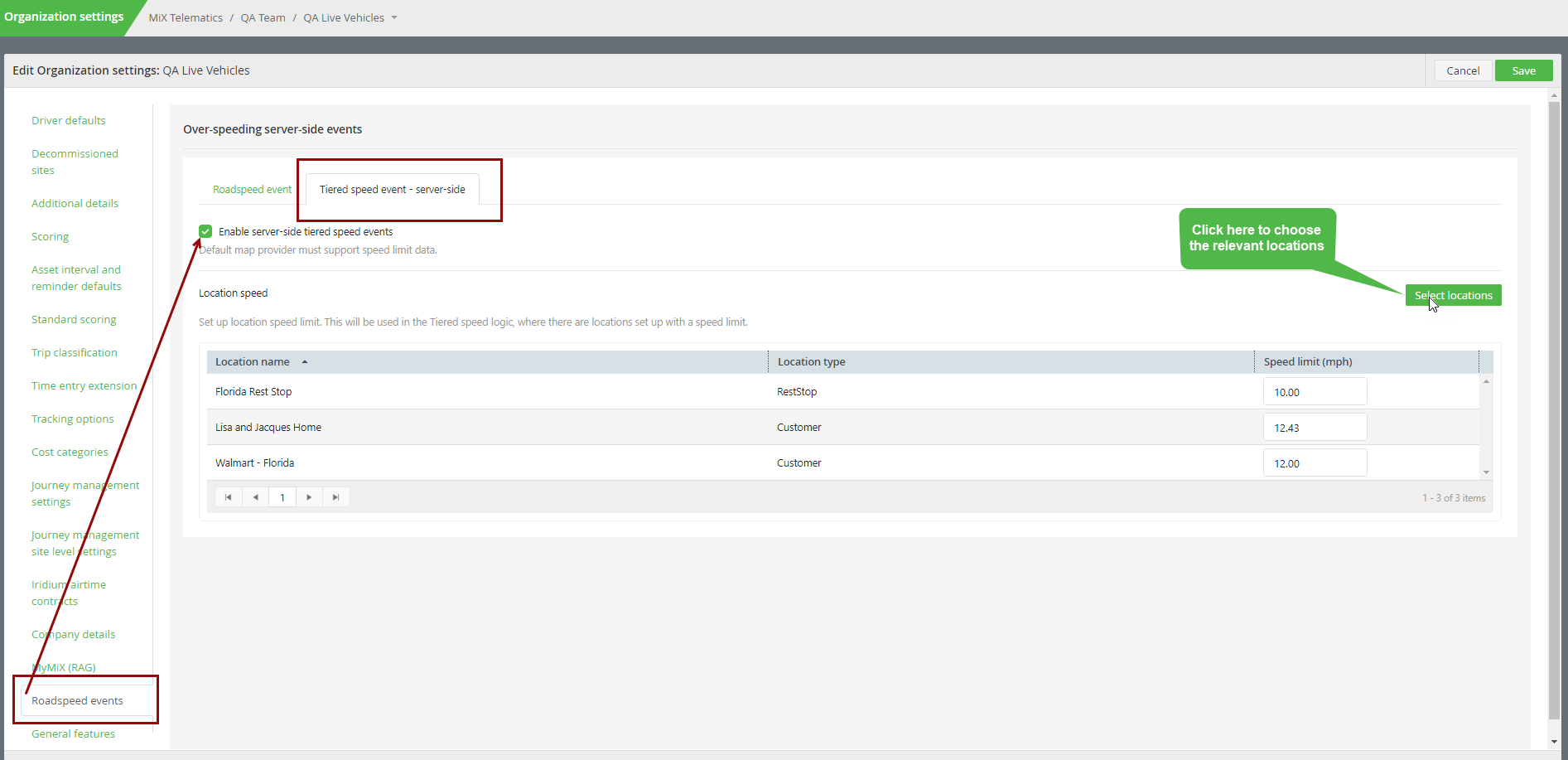The image size is (1568, 760).
Task: Click Customer type in Lisa and Jacques row
Action: (799, 428)
